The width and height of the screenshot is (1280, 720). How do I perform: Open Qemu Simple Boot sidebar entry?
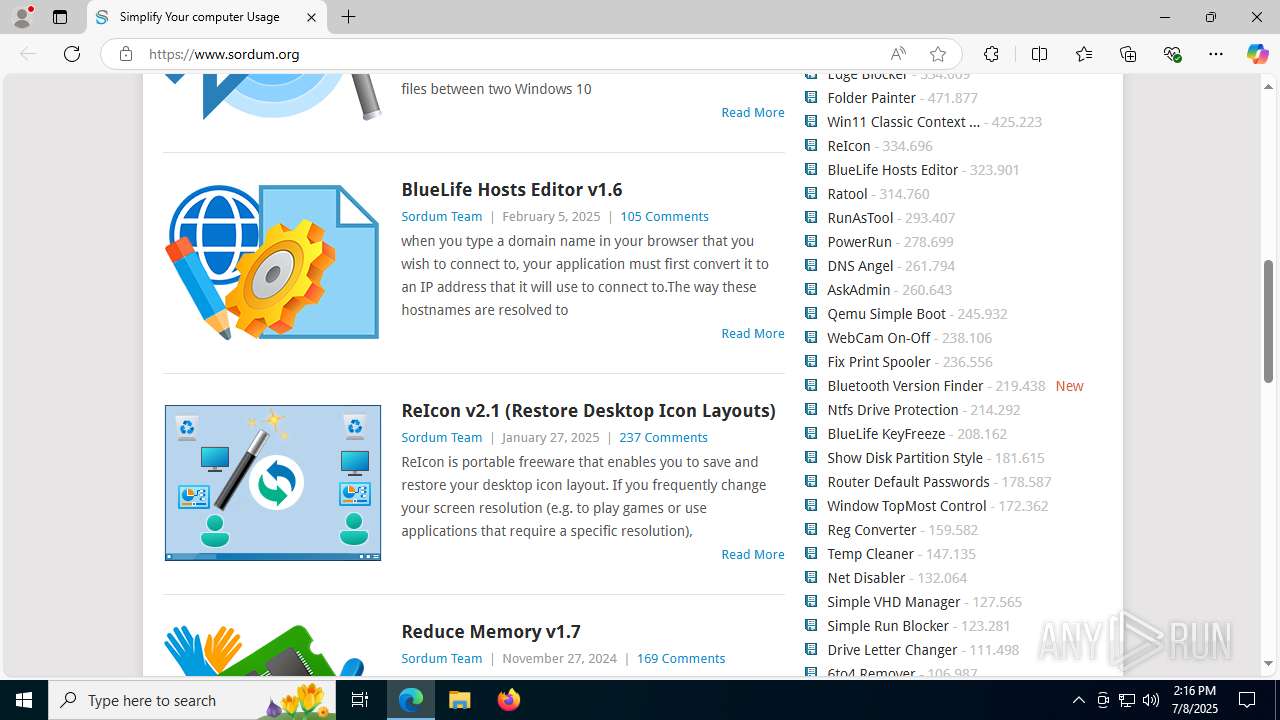(886, 313)
